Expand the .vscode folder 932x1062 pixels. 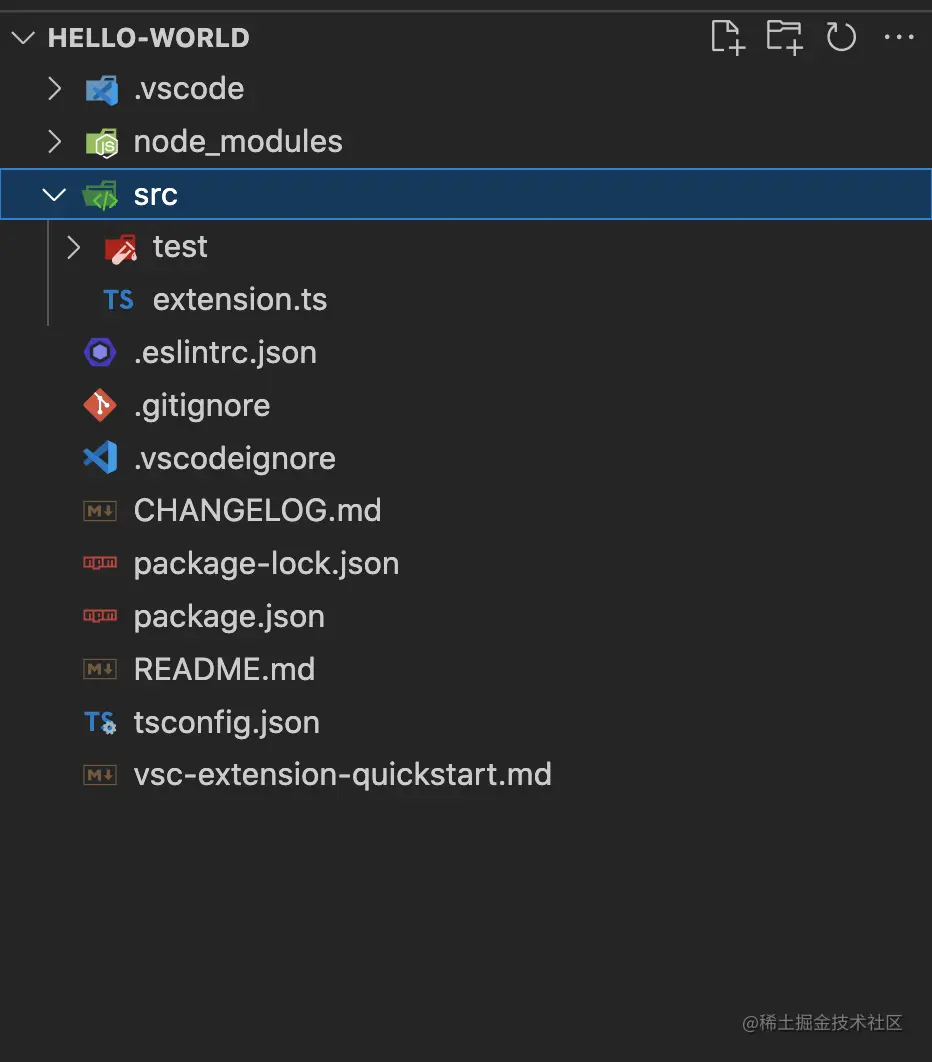55,89
